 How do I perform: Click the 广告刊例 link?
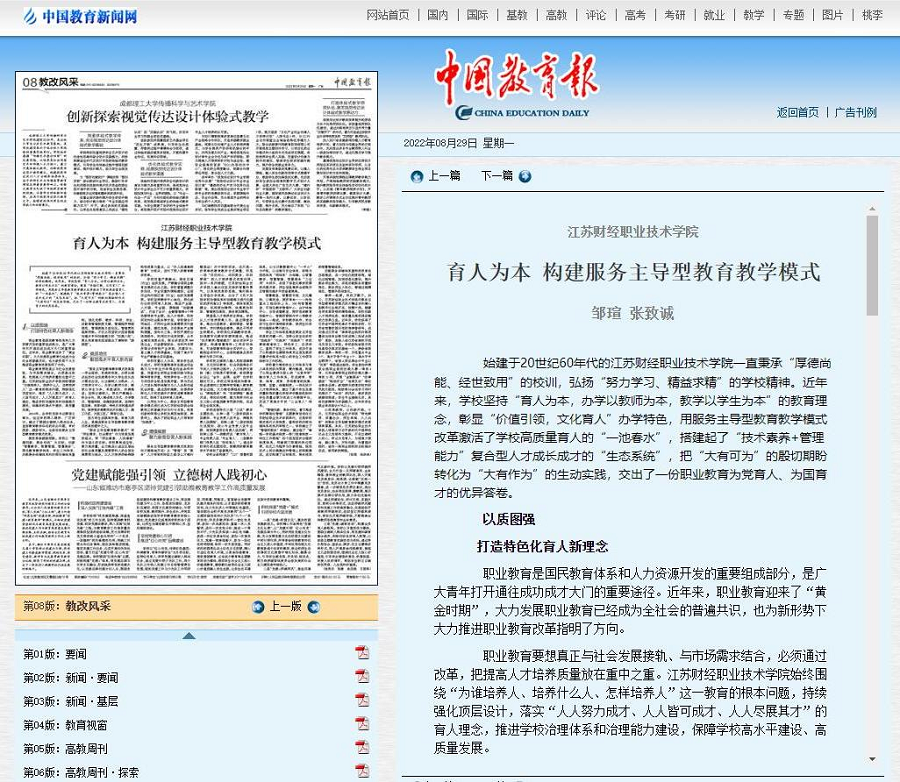(856, 113)
